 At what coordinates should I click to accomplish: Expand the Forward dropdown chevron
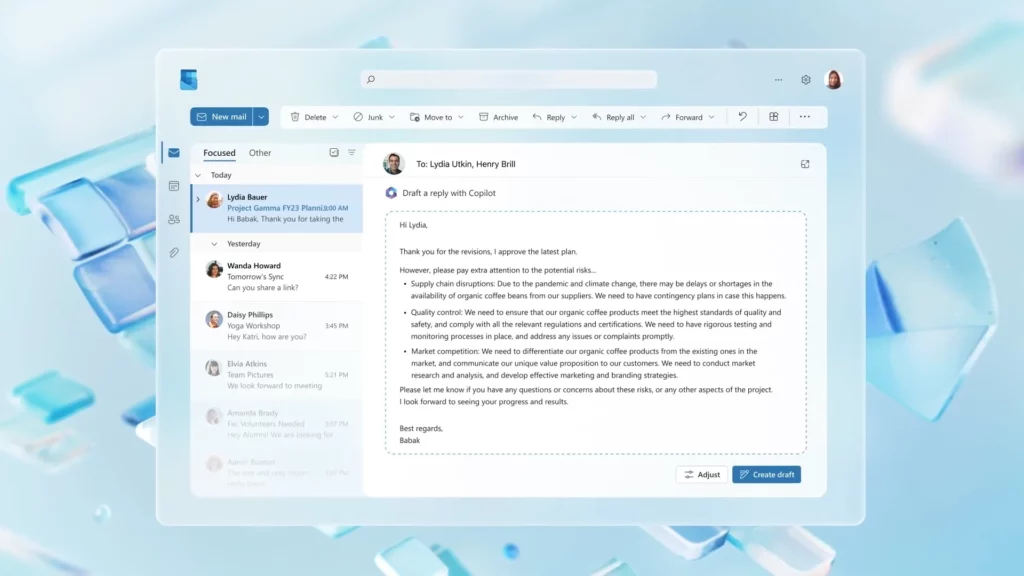click(x=712, y=118)
